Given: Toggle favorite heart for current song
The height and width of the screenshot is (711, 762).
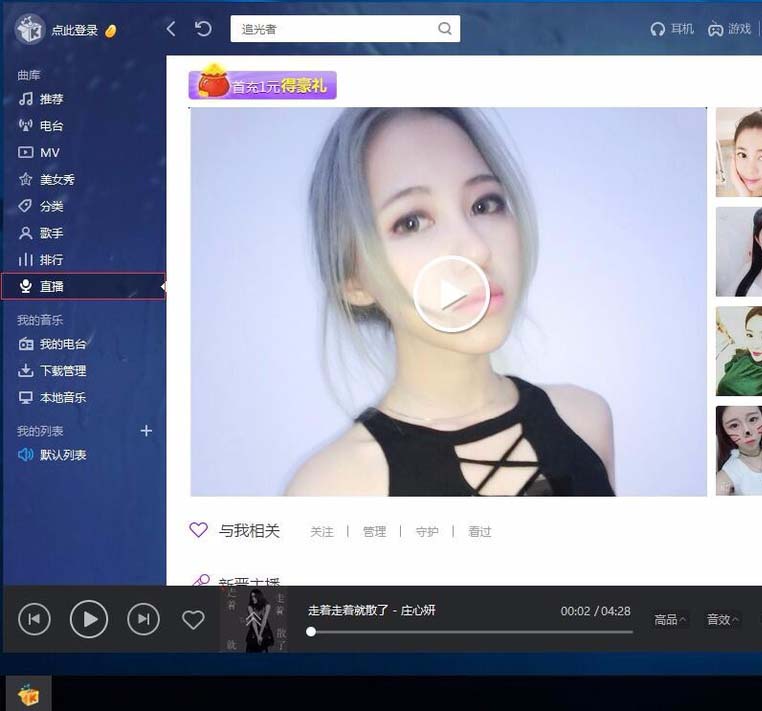Looking at the screenshot, I should tap(193, 620).
